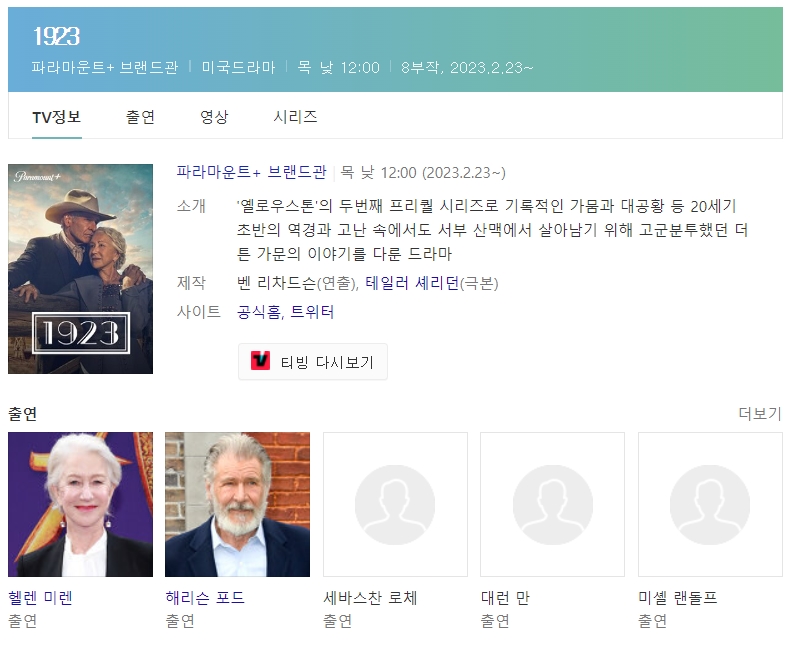Image resolution: width=796 pixels, height=657 pixels.
Task: Open Harrison Ford's photo
Action: click(x=237, y=504)
